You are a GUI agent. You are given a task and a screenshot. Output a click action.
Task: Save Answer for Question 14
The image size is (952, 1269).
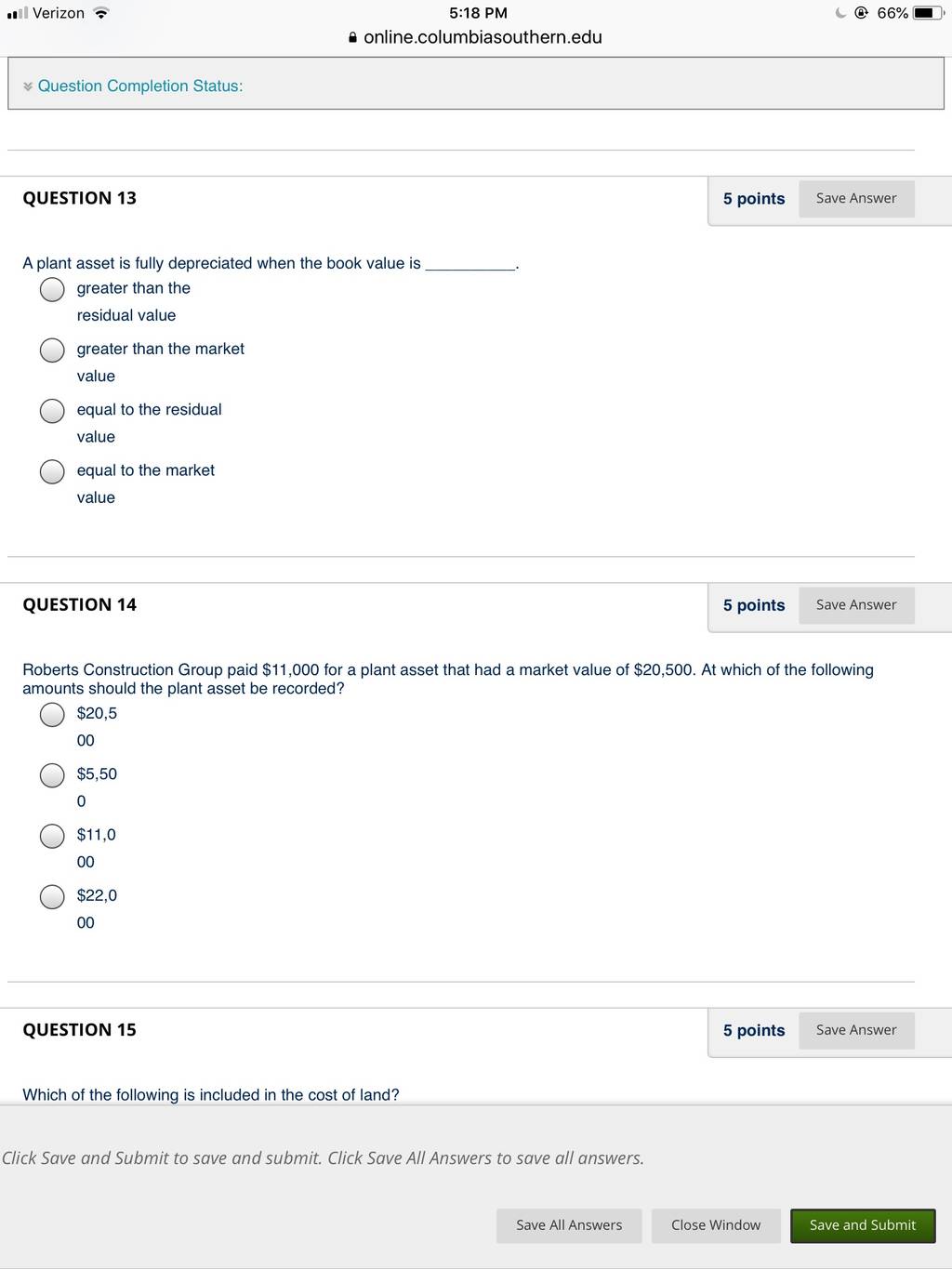[x=856, y=605]
